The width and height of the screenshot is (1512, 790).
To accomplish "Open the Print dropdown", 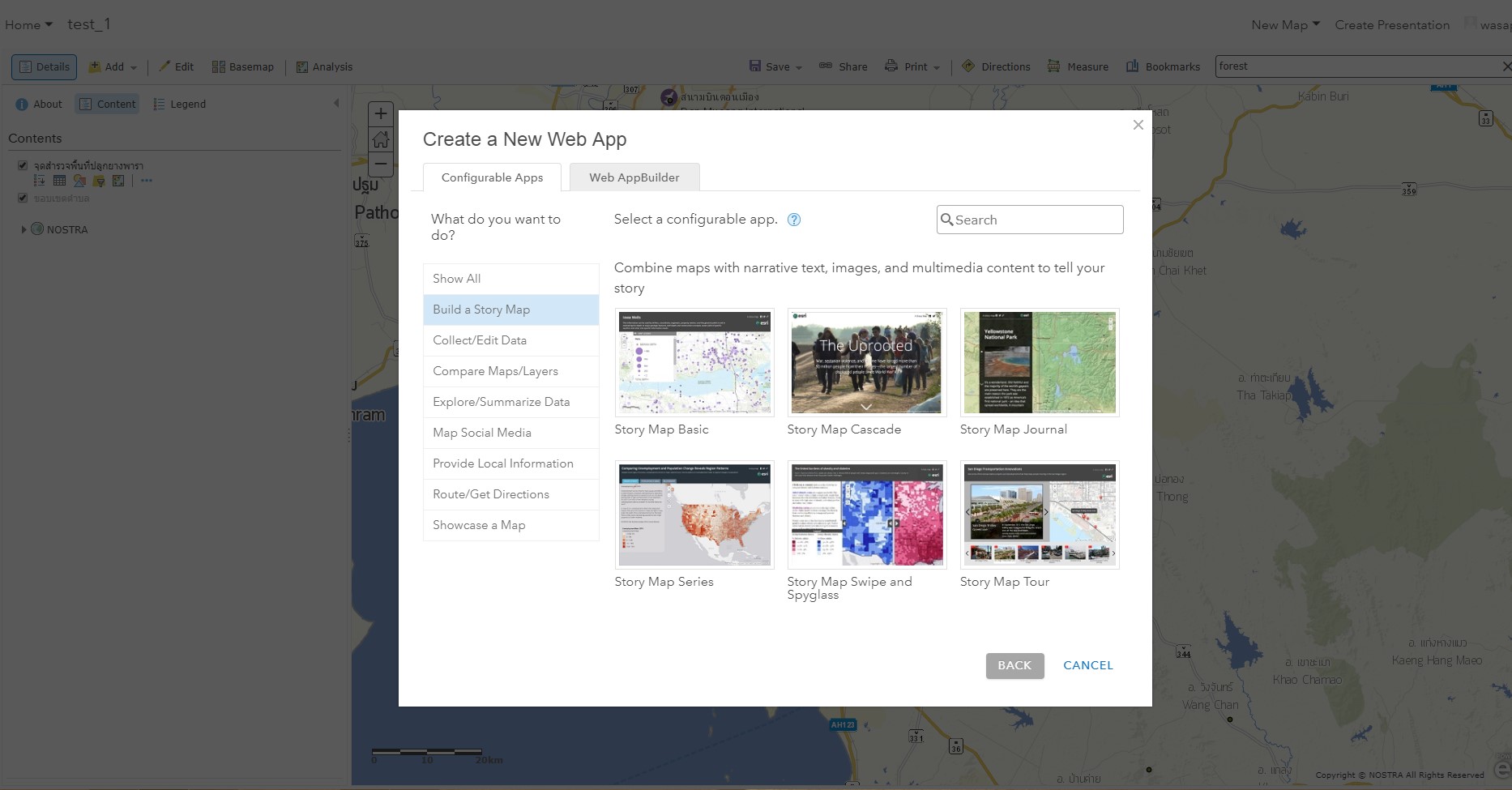I will 912,67.
